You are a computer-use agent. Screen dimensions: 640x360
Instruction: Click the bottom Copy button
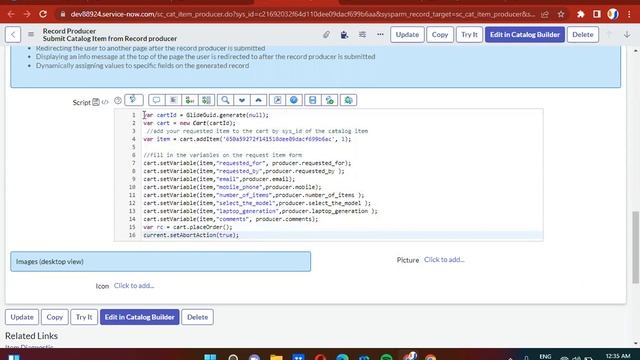pyautogui.click(x=55, y=317)
